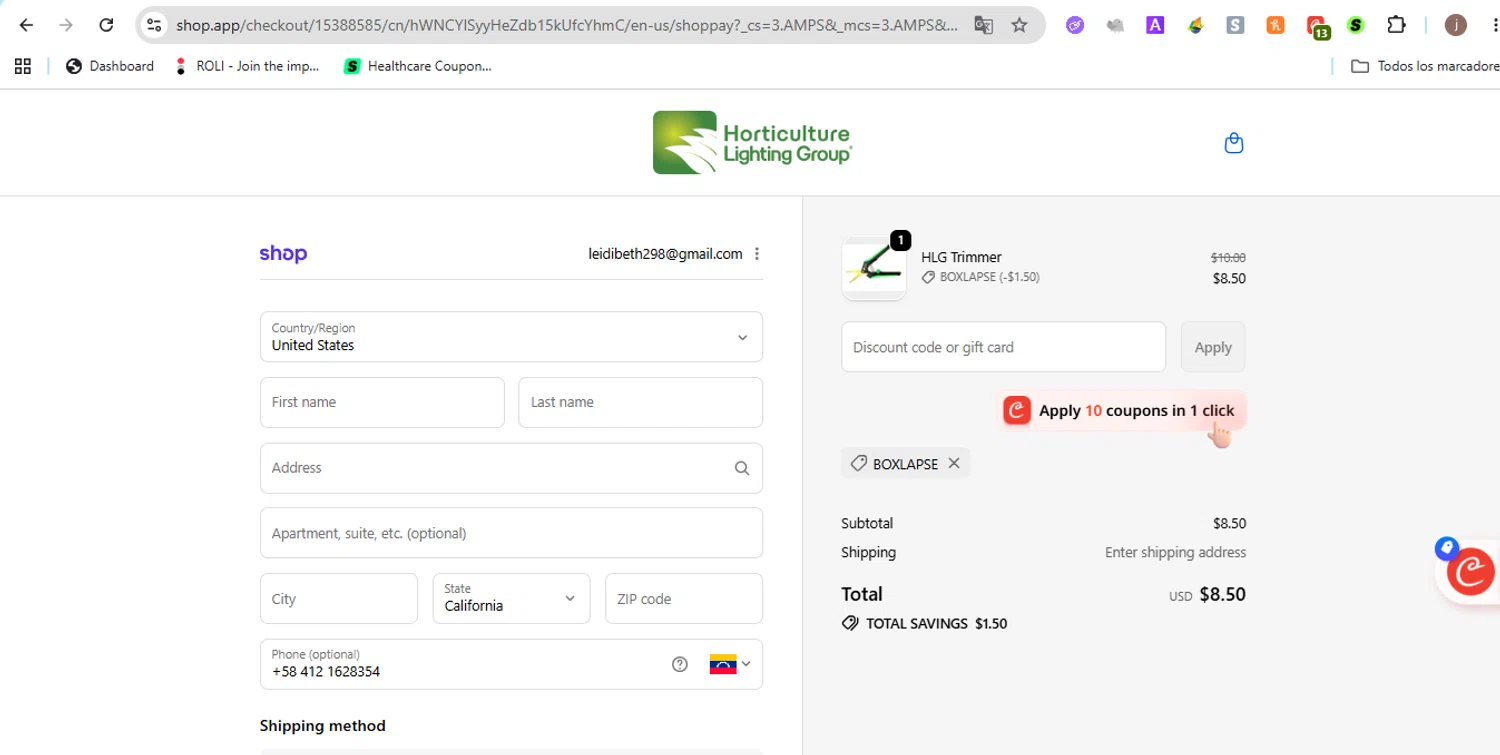Open the browser profile avatar 'j'

1456,25
